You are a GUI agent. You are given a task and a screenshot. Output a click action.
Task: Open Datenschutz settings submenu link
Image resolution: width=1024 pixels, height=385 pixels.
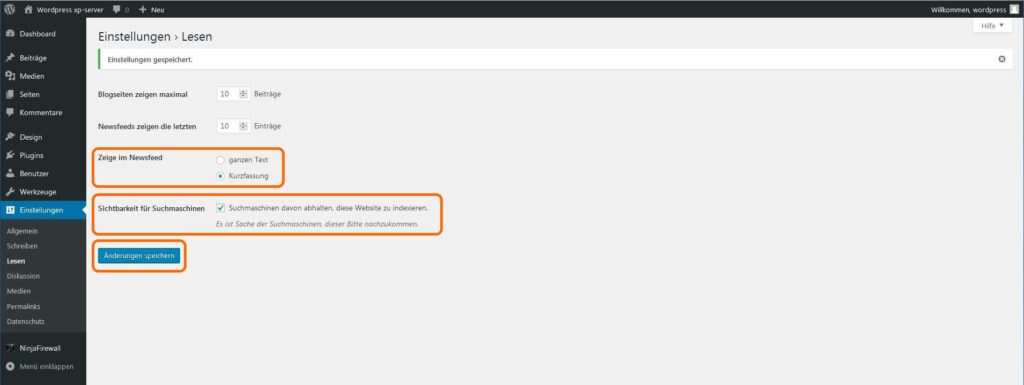pos(25,321)
